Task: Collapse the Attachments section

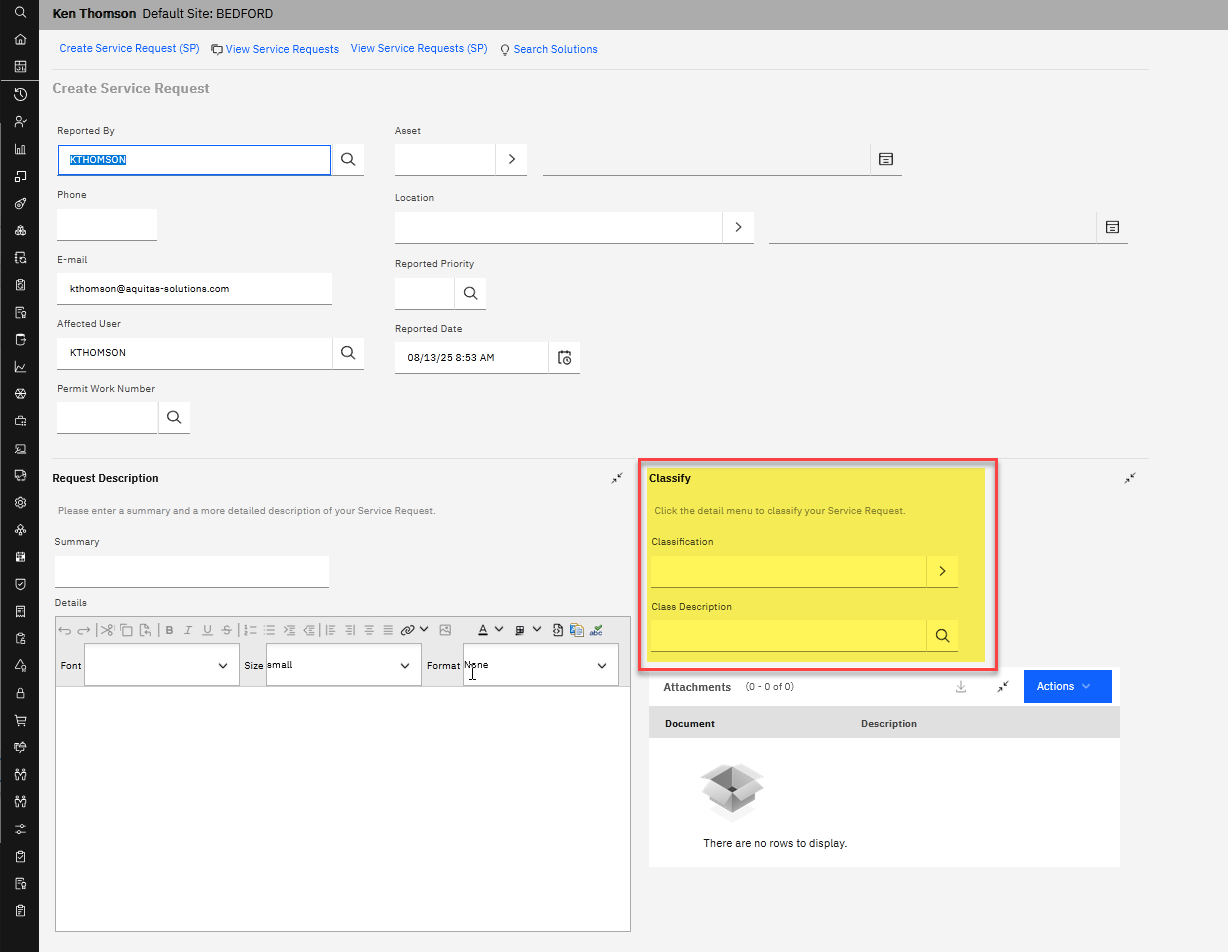Action: point(1003,687)
